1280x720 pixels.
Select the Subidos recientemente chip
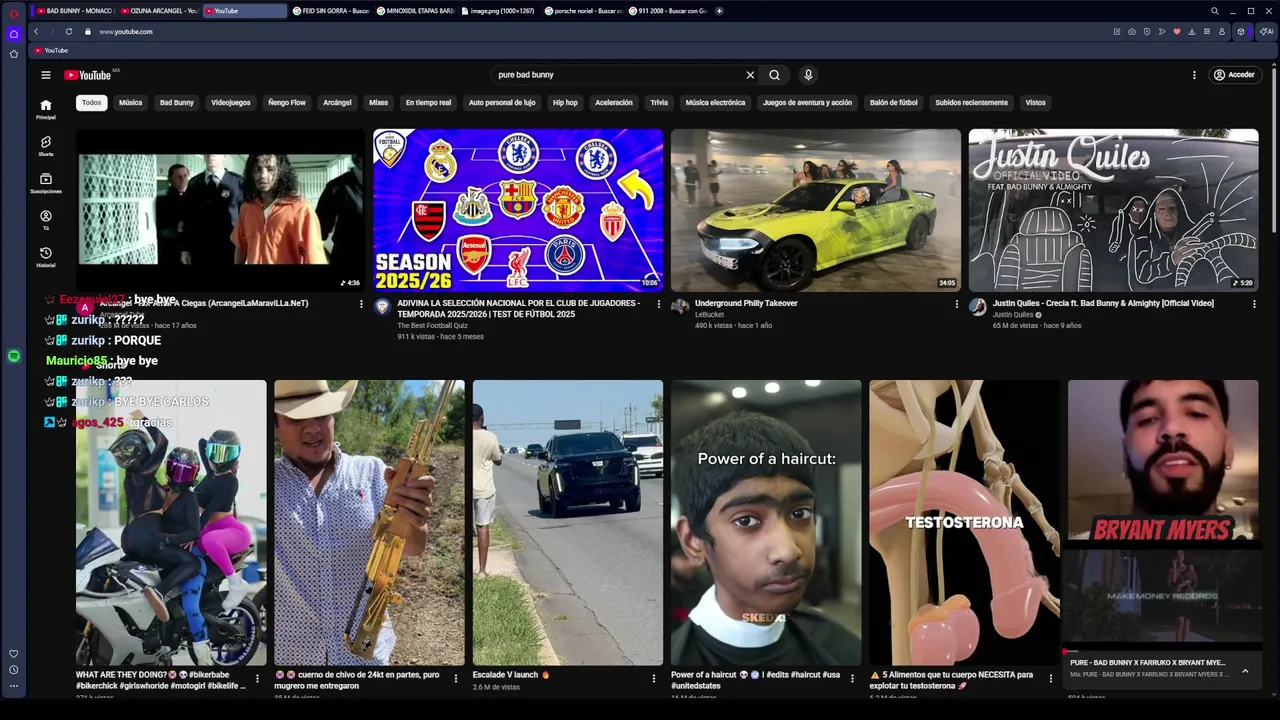(971, 102)
